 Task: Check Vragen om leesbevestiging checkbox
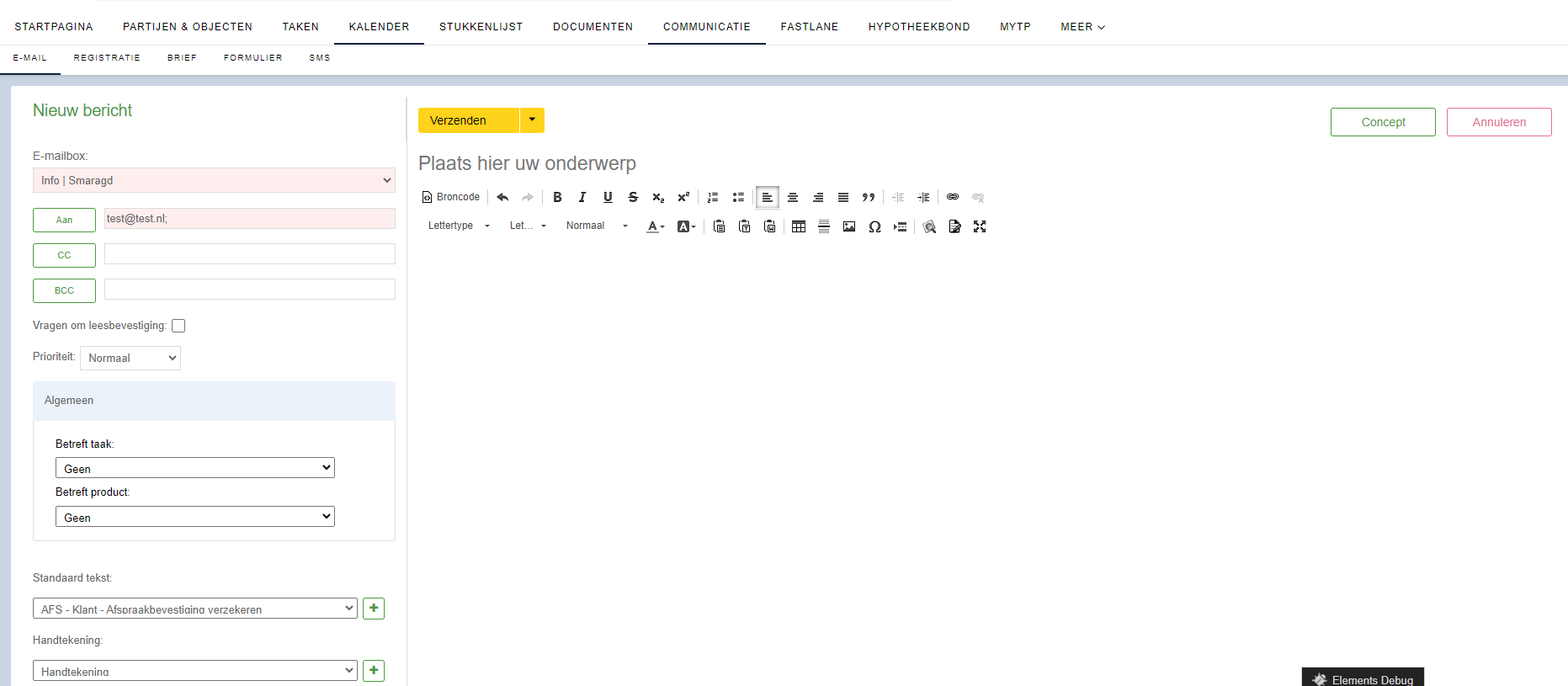178,326
